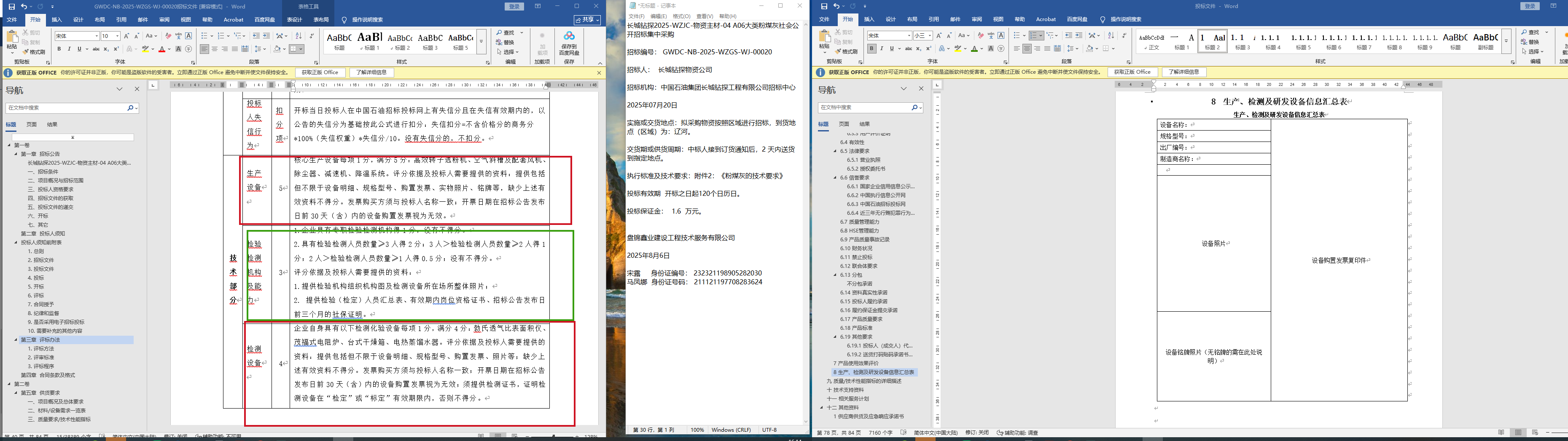The height and width of the screenshot is (441, 1568).
Task: Shrink font size in the 投标文件 Word ribbon
Action: 949,36
